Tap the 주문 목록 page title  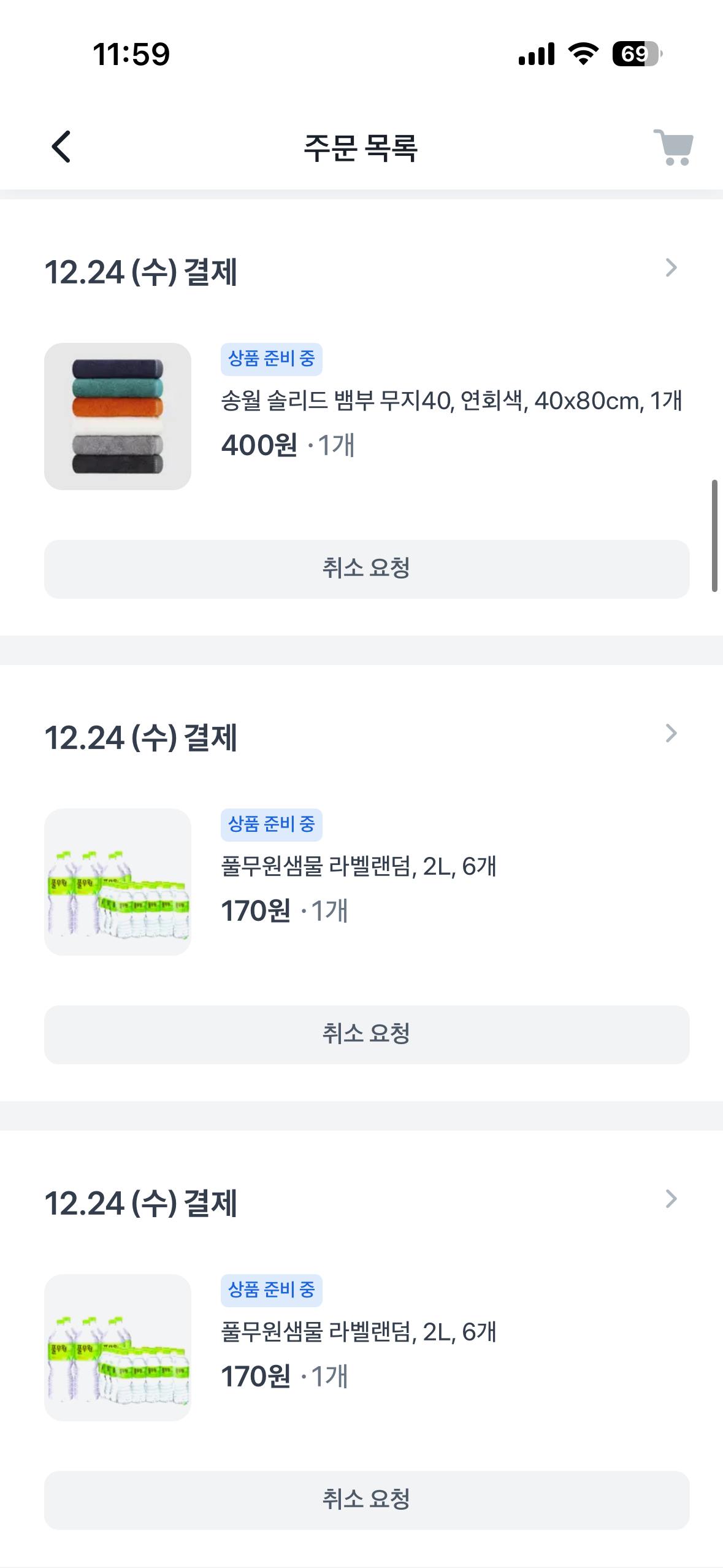tap(361, 148)
